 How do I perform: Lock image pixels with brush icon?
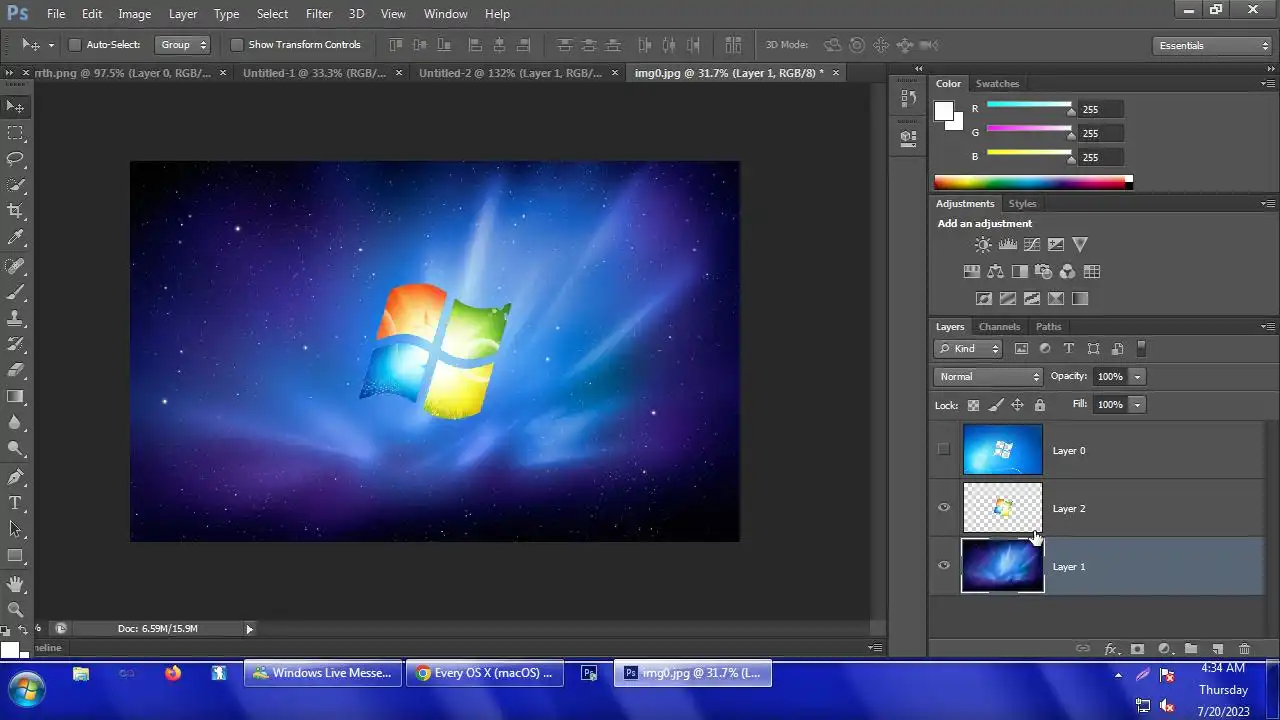[x=996, y=405]
